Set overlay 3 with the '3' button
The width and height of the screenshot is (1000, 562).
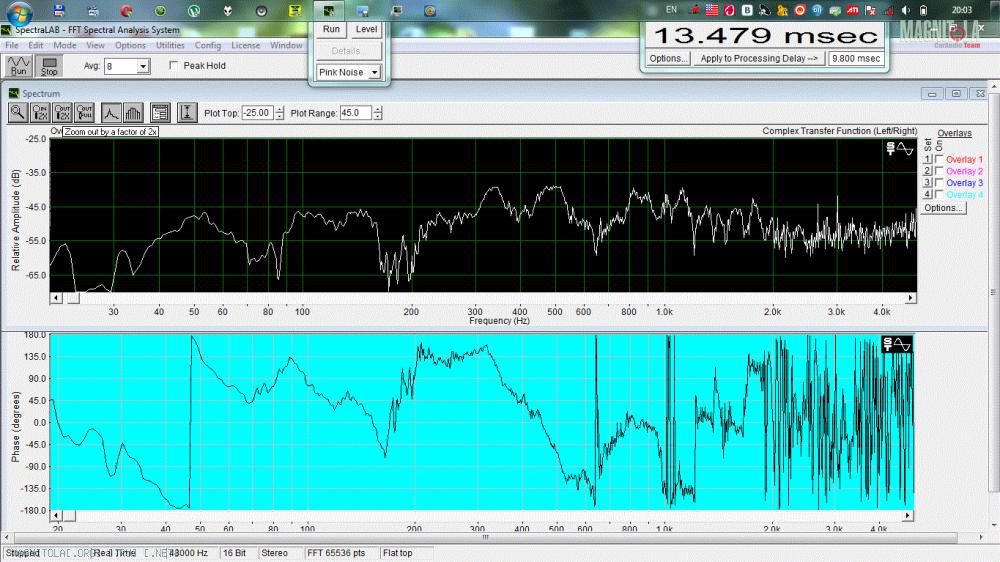coord(928,182)
